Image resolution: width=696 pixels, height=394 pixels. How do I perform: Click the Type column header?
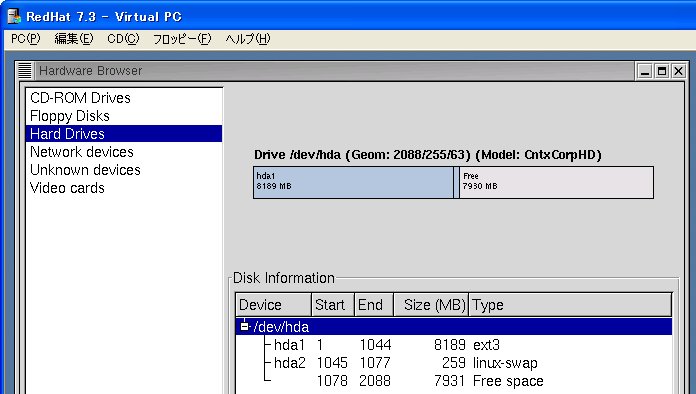click(570, 305)
